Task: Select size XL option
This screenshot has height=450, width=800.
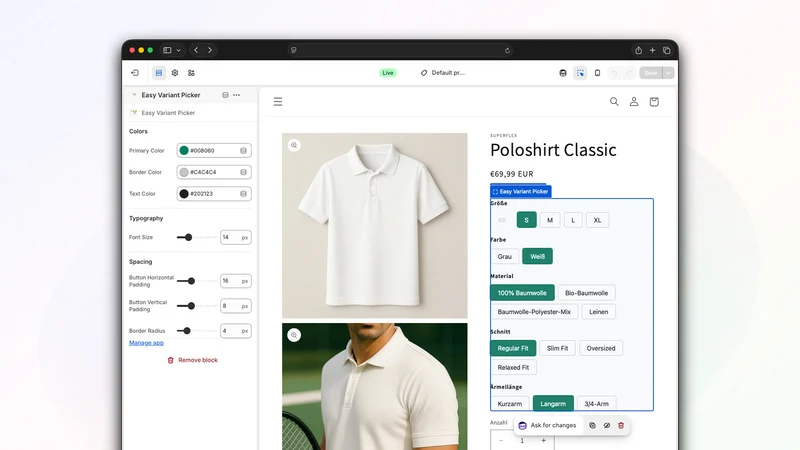Action: [597, 220]
